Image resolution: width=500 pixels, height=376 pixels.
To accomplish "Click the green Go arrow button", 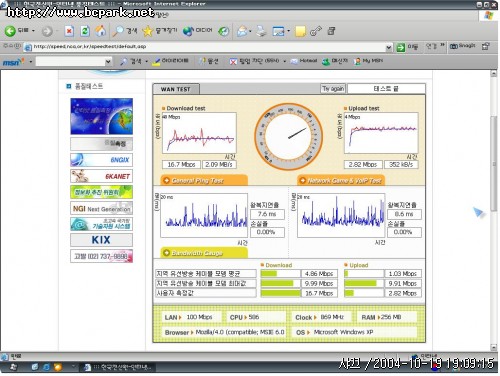I will click(x=400, y=47).
